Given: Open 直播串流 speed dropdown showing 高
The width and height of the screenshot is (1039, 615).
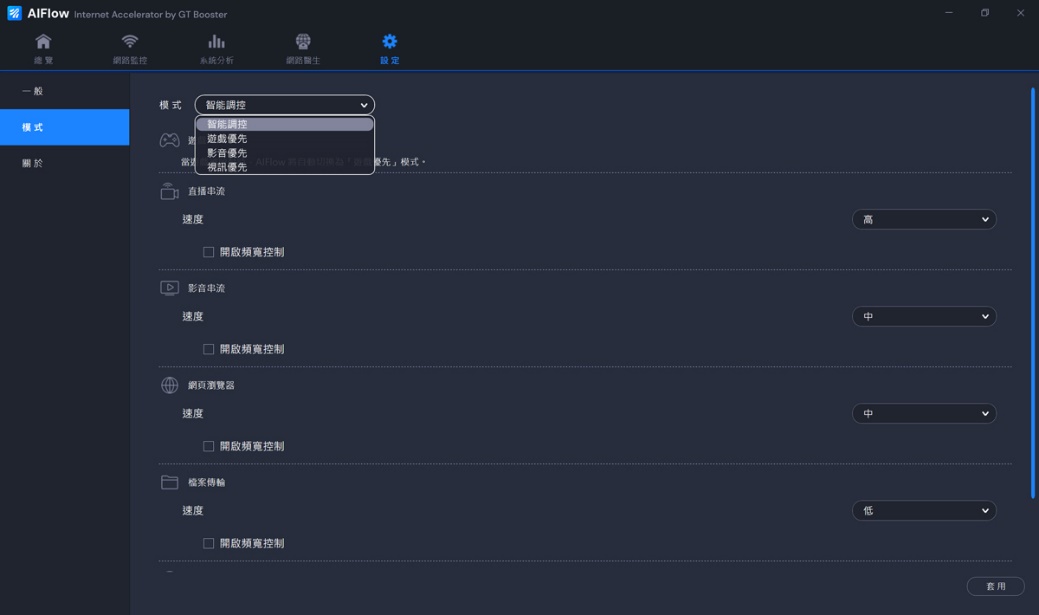Looking at the screenshot, I should coord(923,220).
